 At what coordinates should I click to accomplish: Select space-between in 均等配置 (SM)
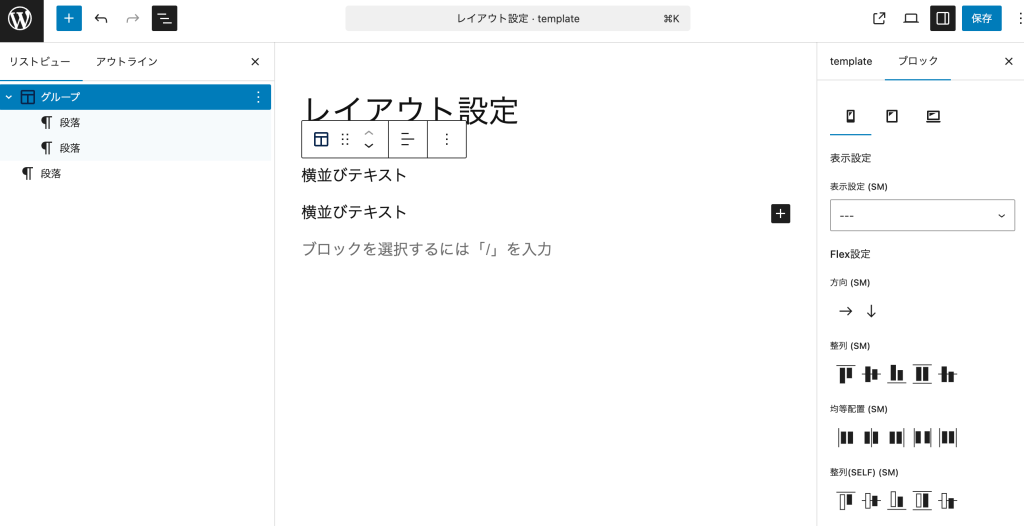pos(922,437)
